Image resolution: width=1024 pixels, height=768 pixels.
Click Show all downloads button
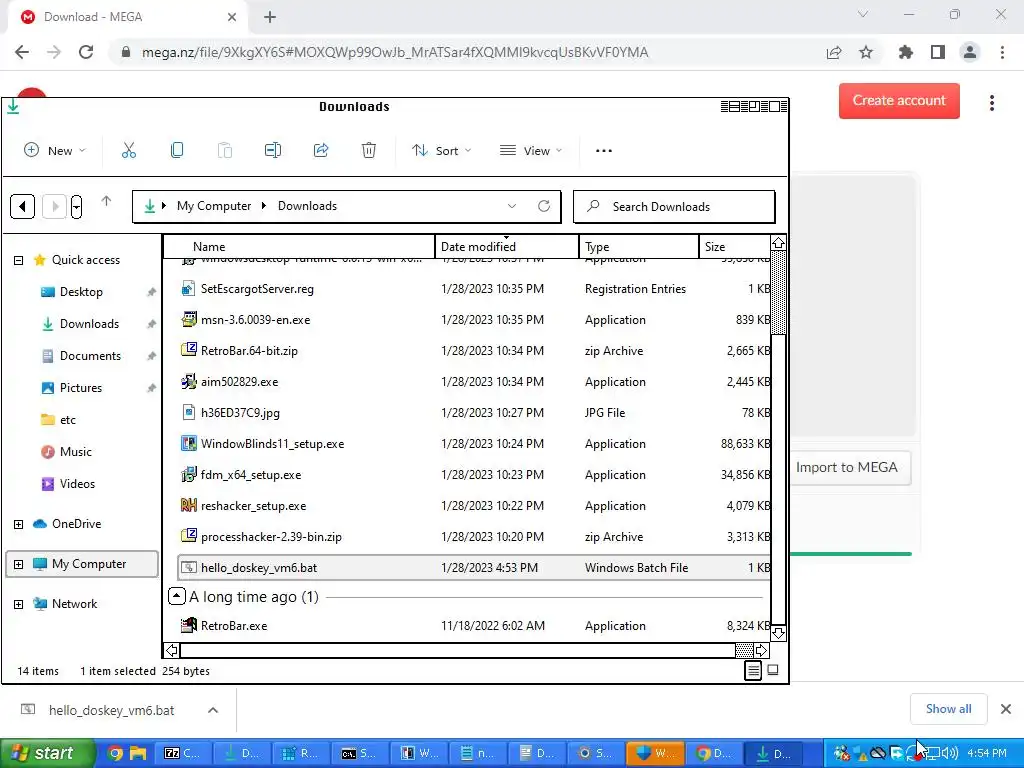tap(948, 709)
